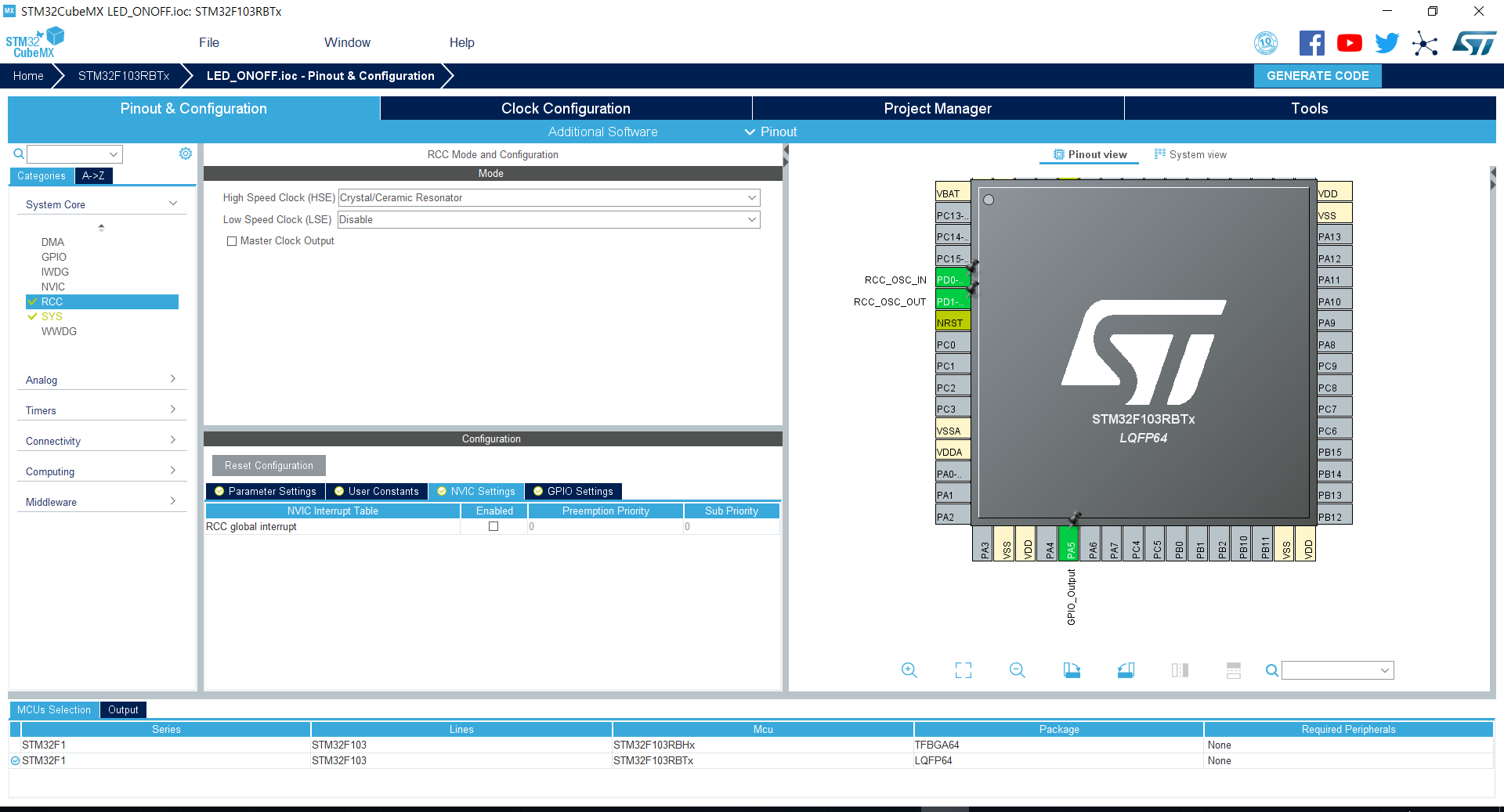This screenshot has width=1504, height=812.
Task: Click the STM32CubeMX logo
Action: click(34, 43)
